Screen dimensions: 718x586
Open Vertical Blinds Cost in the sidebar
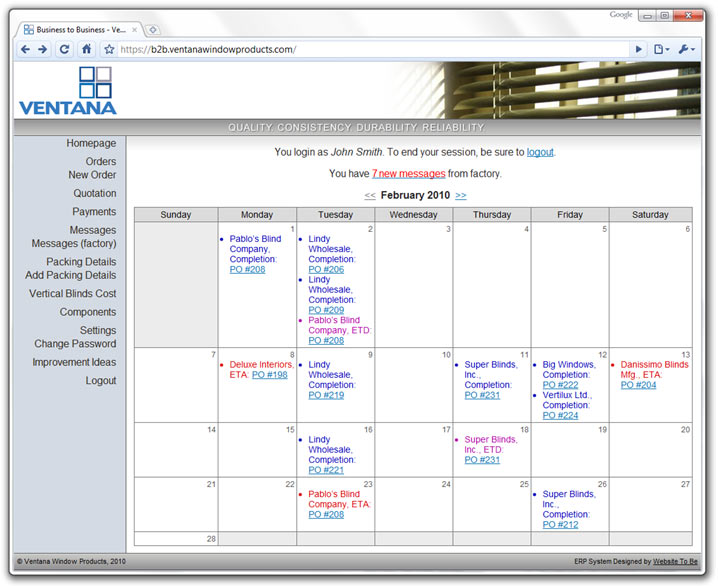(x=73, y=293)
